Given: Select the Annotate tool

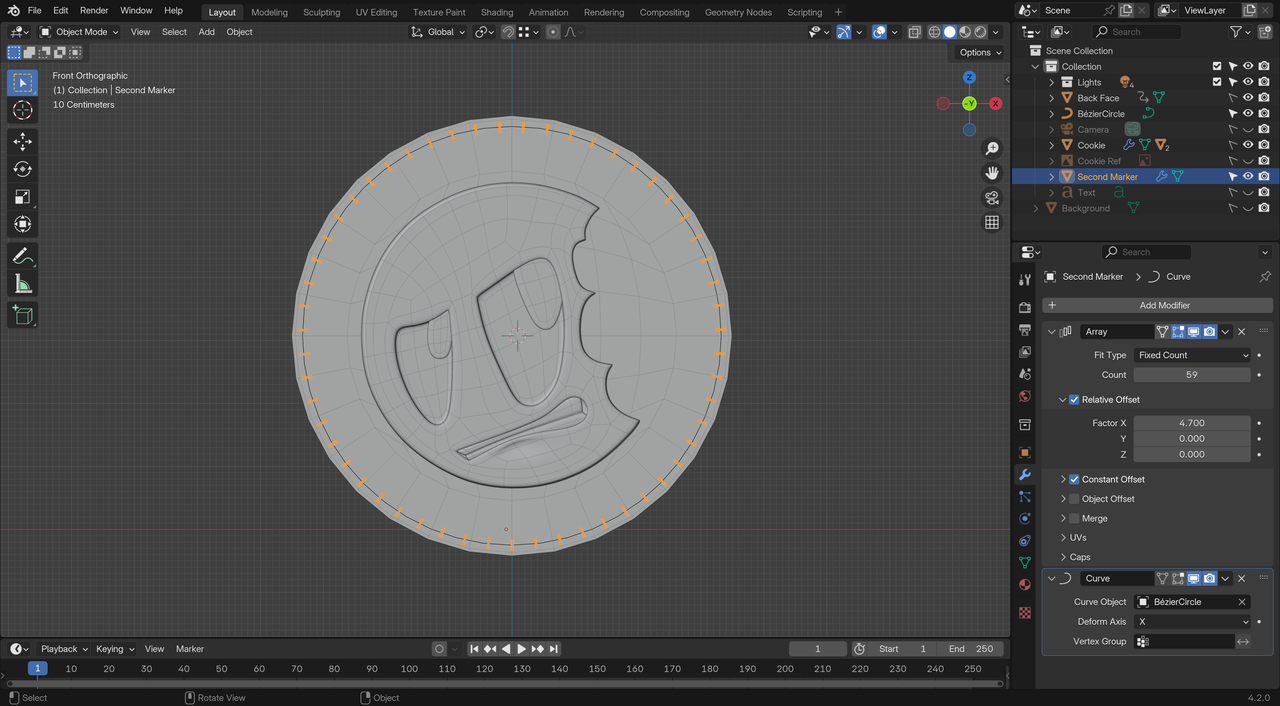Looking at the screenshot, I should (x=22, y=256).
